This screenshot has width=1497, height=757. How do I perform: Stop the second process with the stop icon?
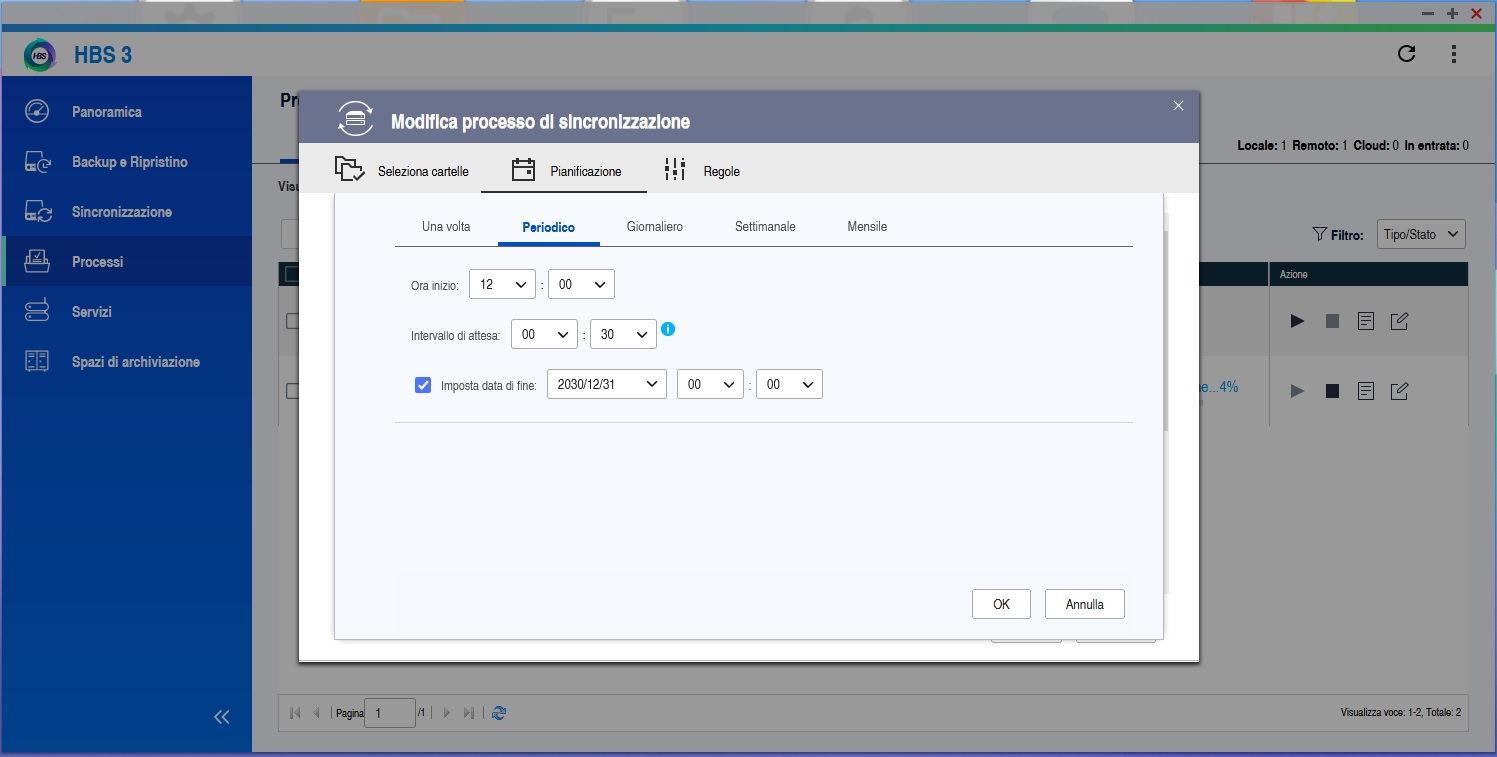pos(1332,391)
